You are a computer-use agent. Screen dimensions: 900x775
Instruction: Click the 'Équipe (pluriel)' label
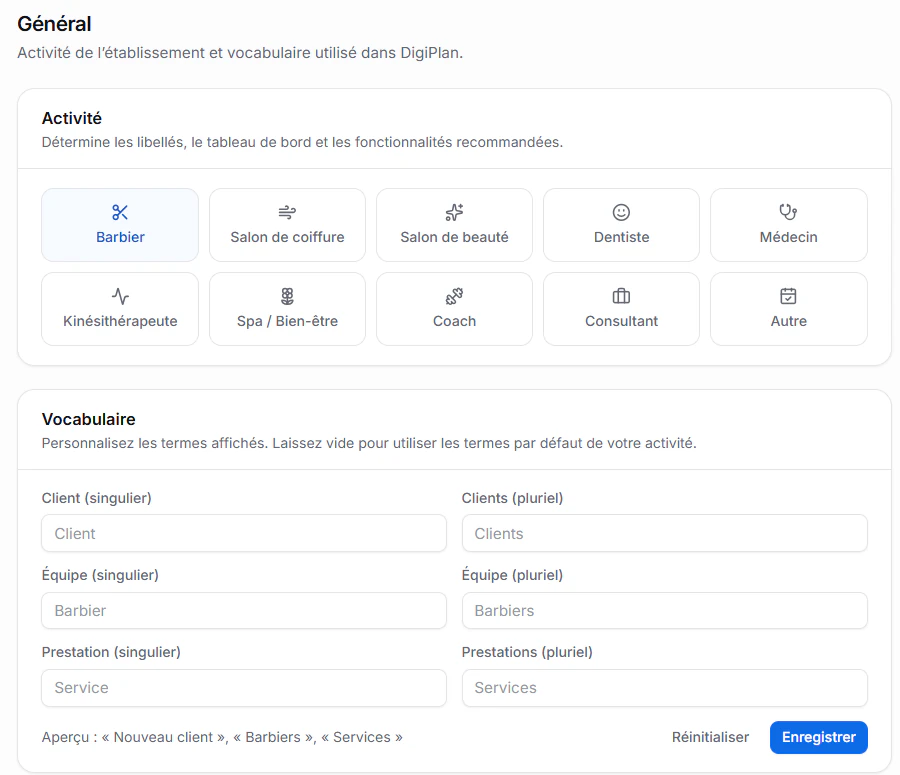(x=513, y=575)
